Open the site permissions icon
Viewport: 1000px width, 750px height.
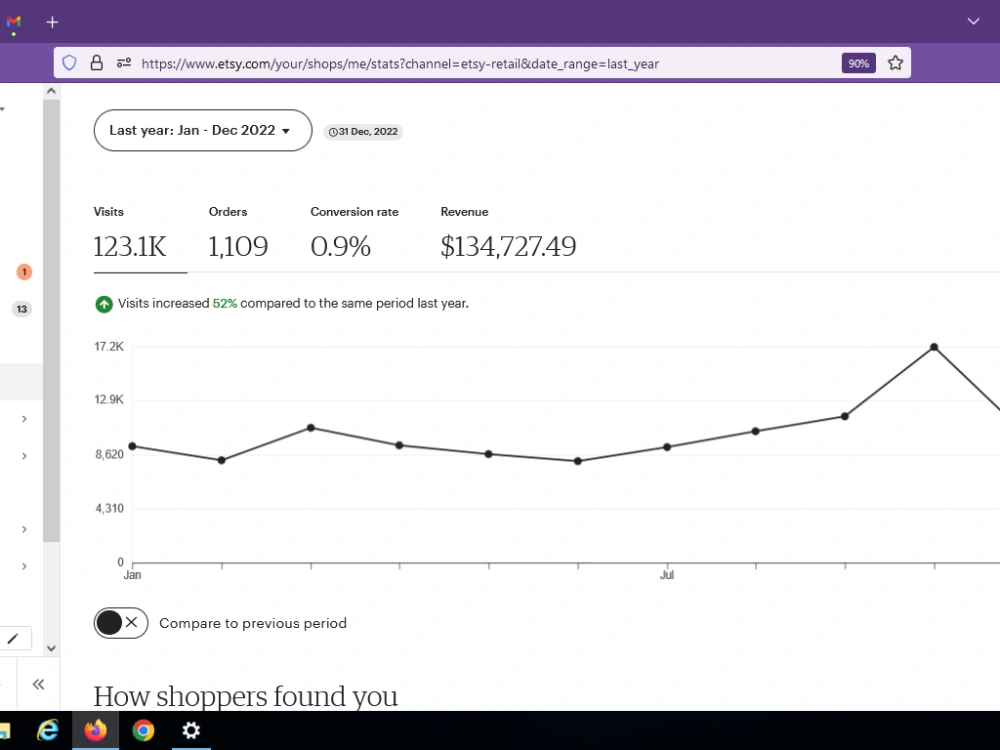[124, 62]
